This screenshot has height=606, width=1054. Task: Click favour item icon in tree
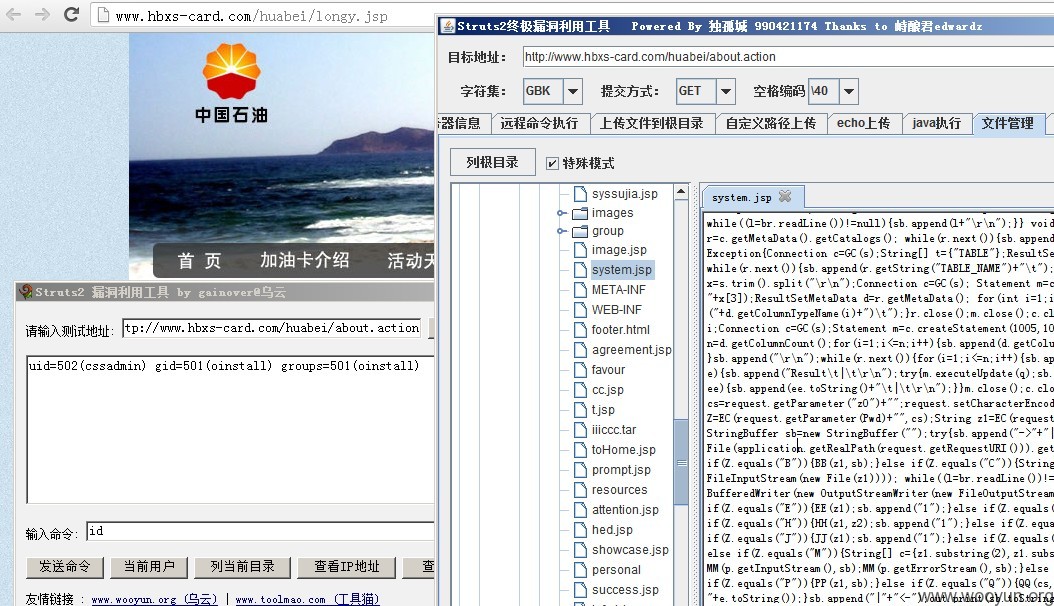point(580,370)
